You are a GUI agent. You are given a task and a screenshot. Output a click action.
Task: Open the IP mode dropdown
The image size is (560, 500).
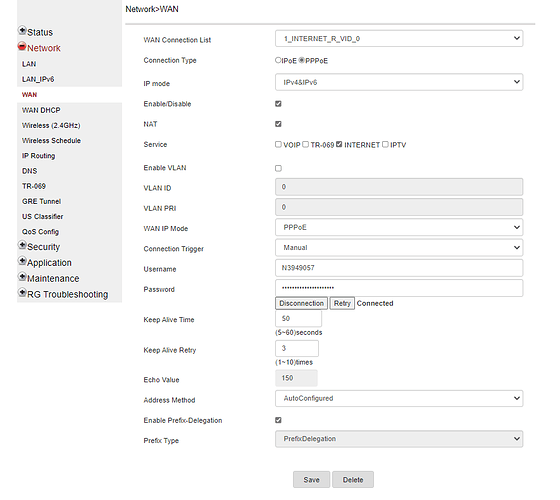pyautogui.click(x=399, y=82)
